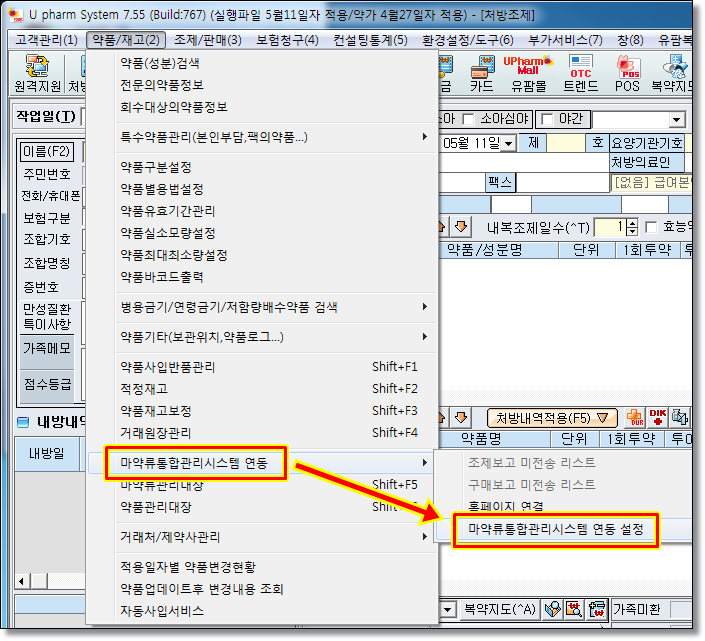Viewport: 705px width, 641px height.
Task: Click the DIK drug info icon
Action: click(x=657, y=418)
